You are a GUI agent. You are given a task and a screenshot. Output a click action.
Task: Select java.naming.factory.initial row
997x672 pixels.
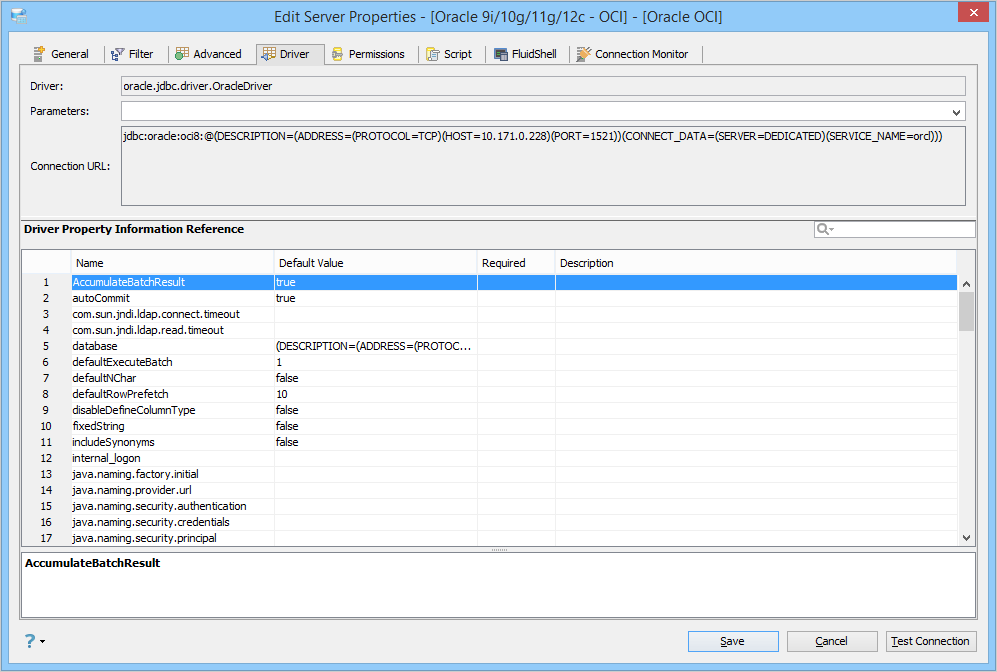(490, 474)
